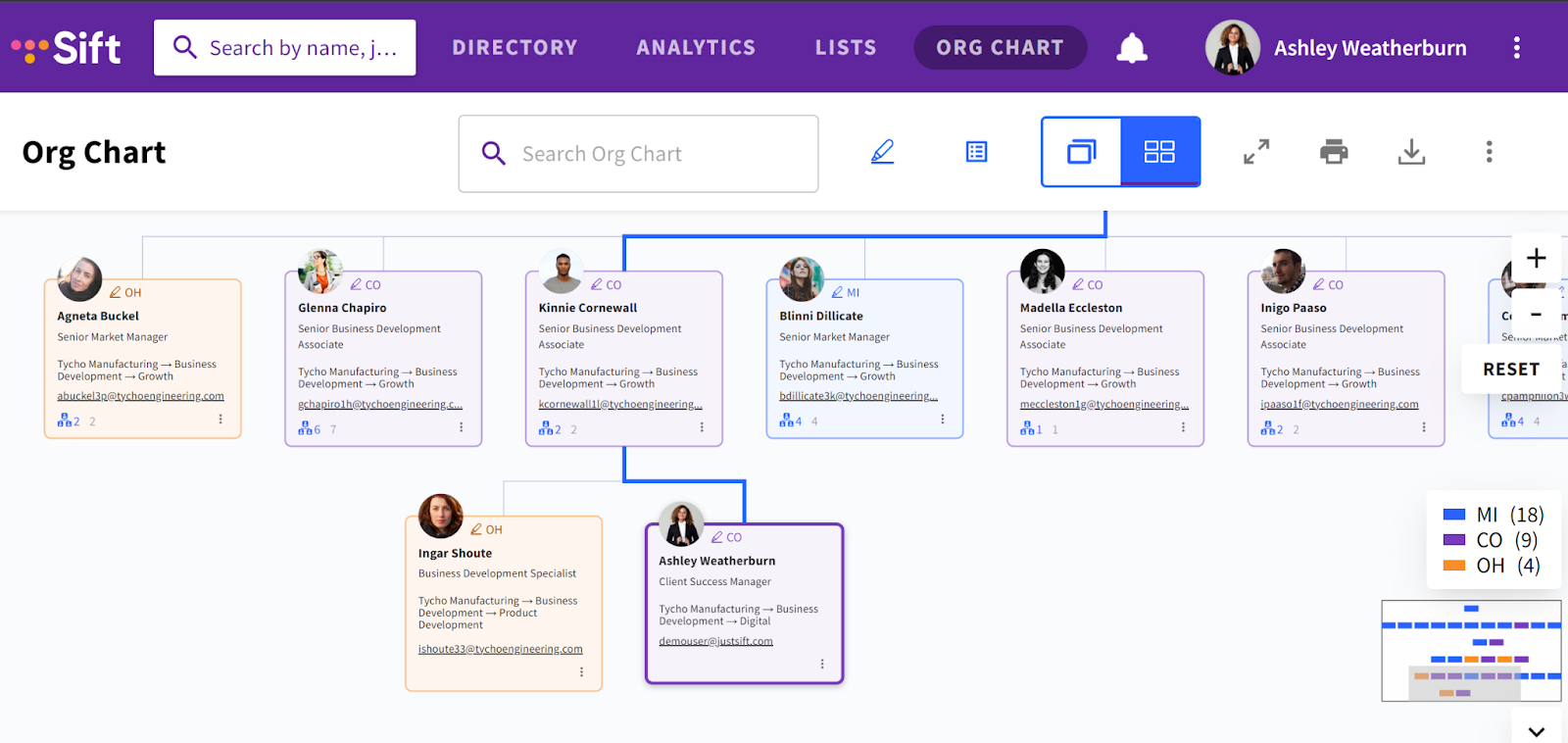This screenshot has width=1568, height=743.
Task: Zoom in with the plus button
Action: point(1537,258)
